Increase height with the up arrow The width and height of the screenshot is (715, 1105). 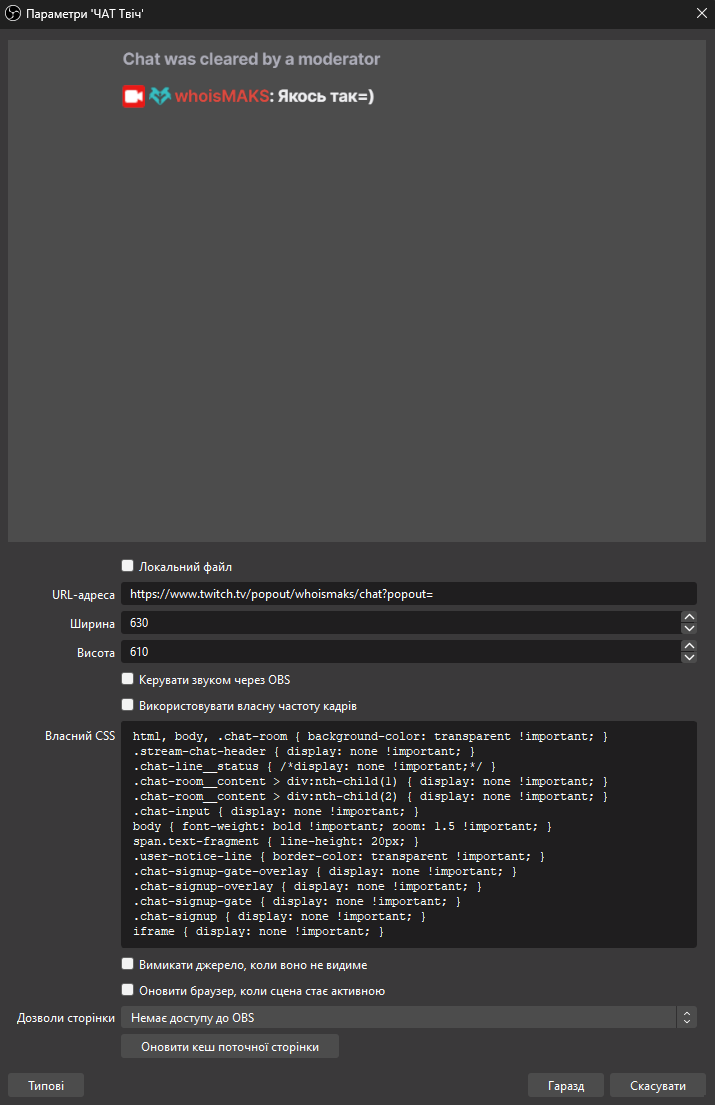[688, 647]
